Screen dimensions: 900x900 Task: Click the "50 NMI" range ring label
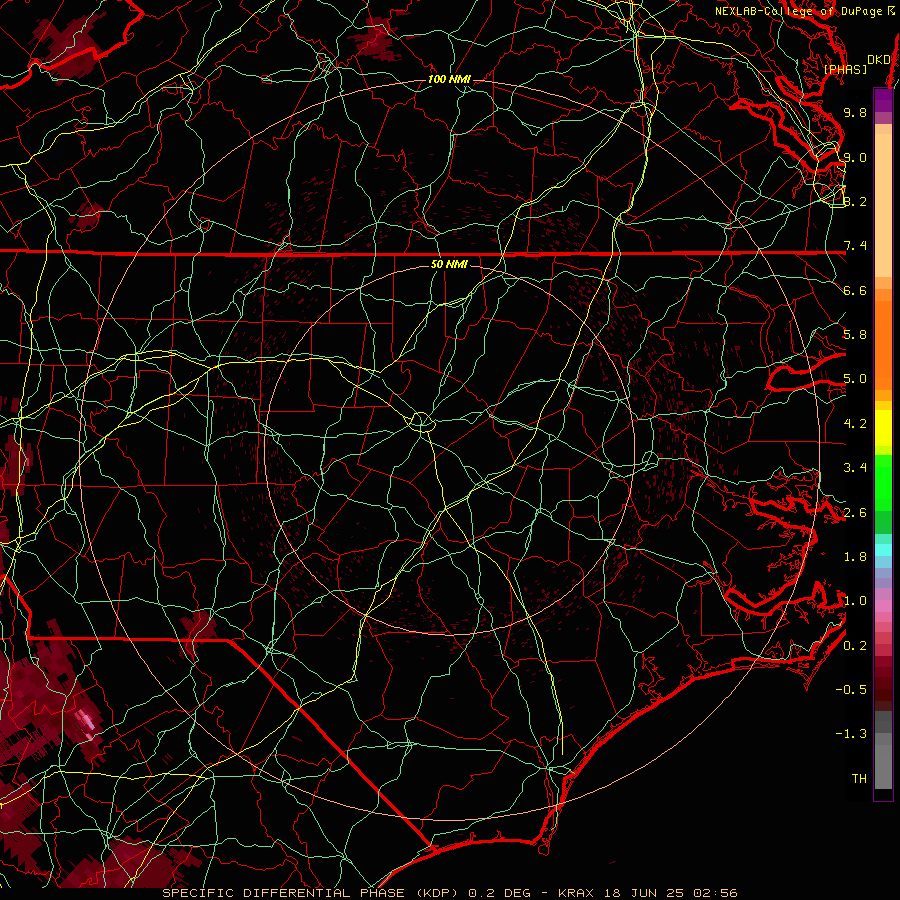(449, 264)
